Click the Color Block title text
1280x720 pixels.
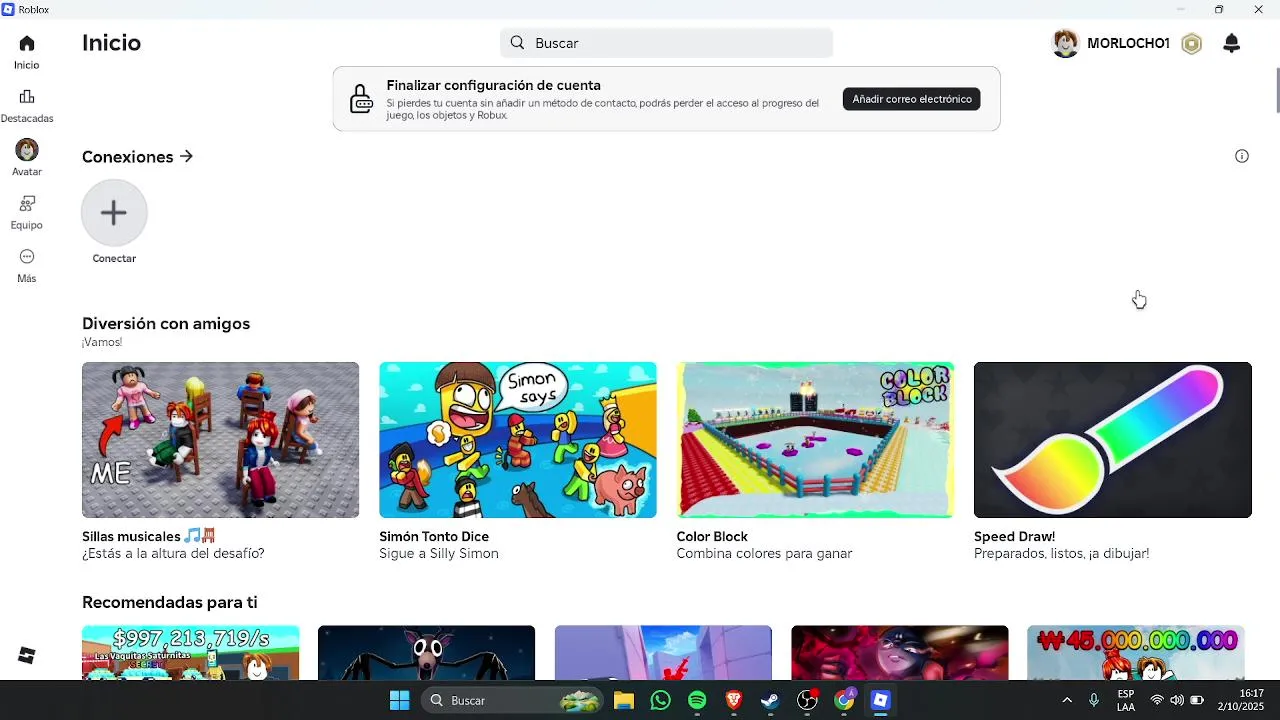(712, 537)
